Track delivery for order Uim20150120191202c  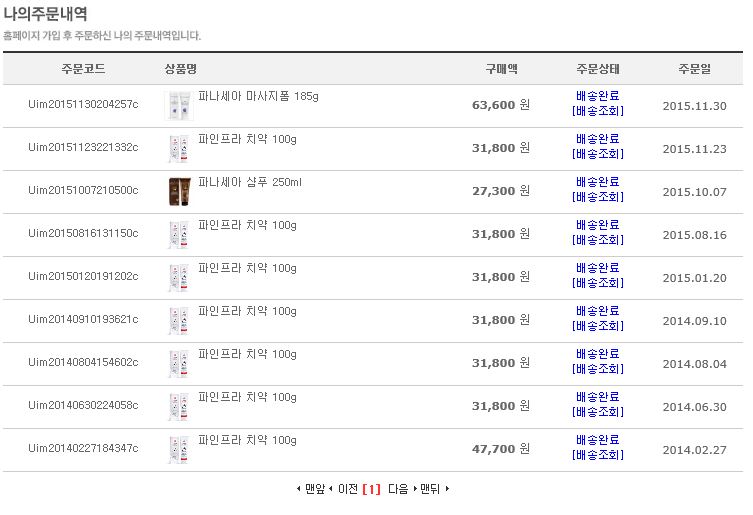[x=598, y=283]
